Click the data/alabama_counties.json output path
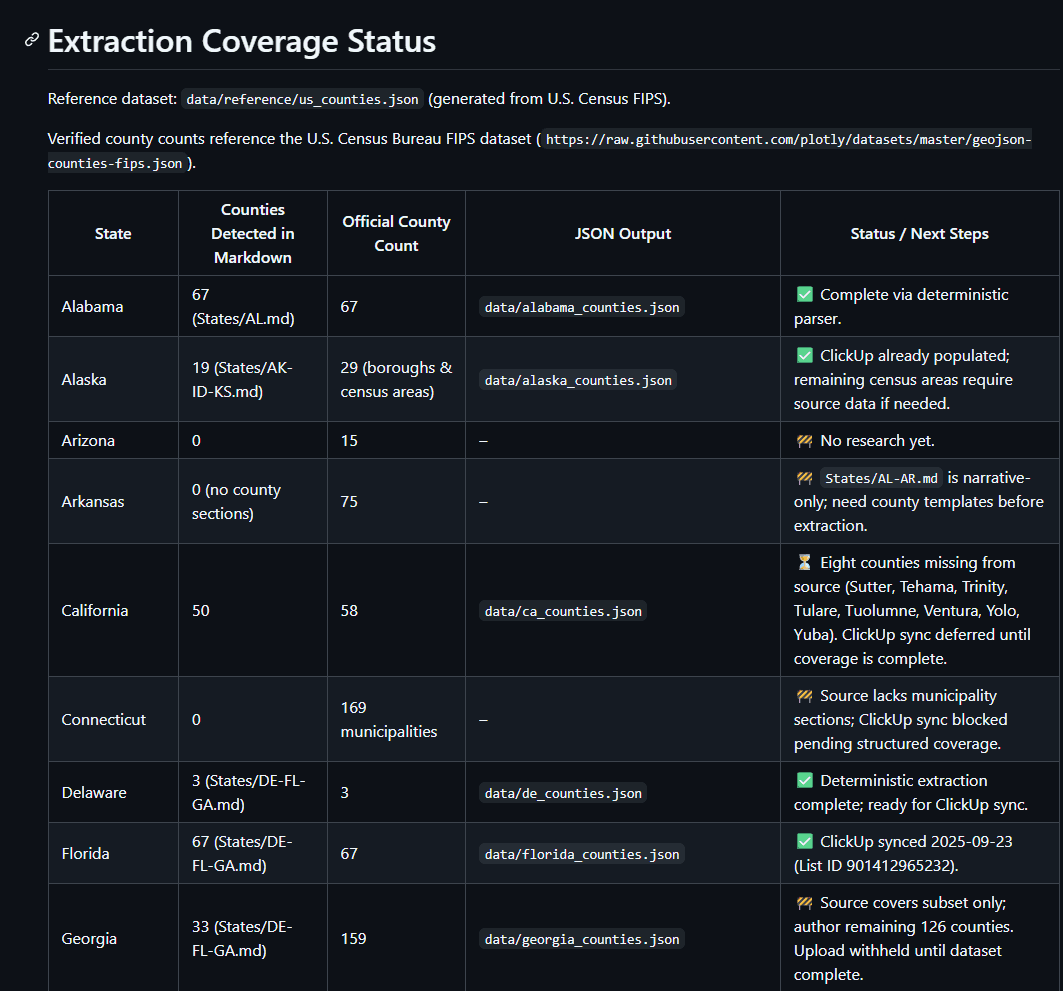This screenshot has height=991, width=1063. pyautogui.click(x=581, y=307)
